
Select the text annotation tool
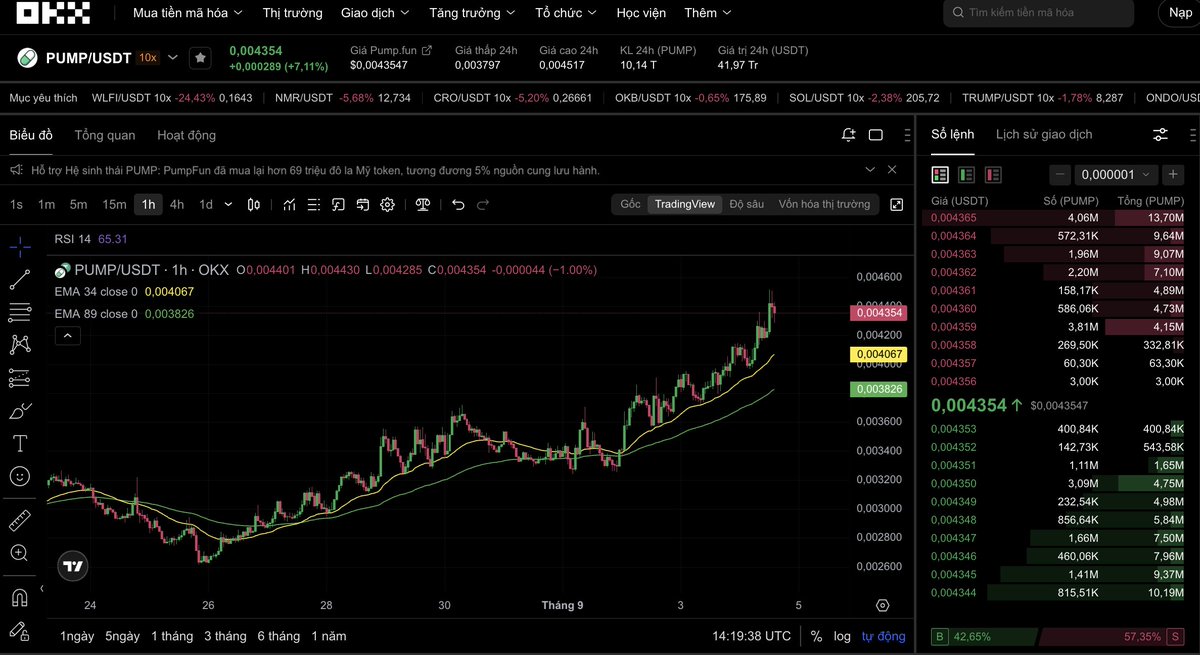coord(19,443)
